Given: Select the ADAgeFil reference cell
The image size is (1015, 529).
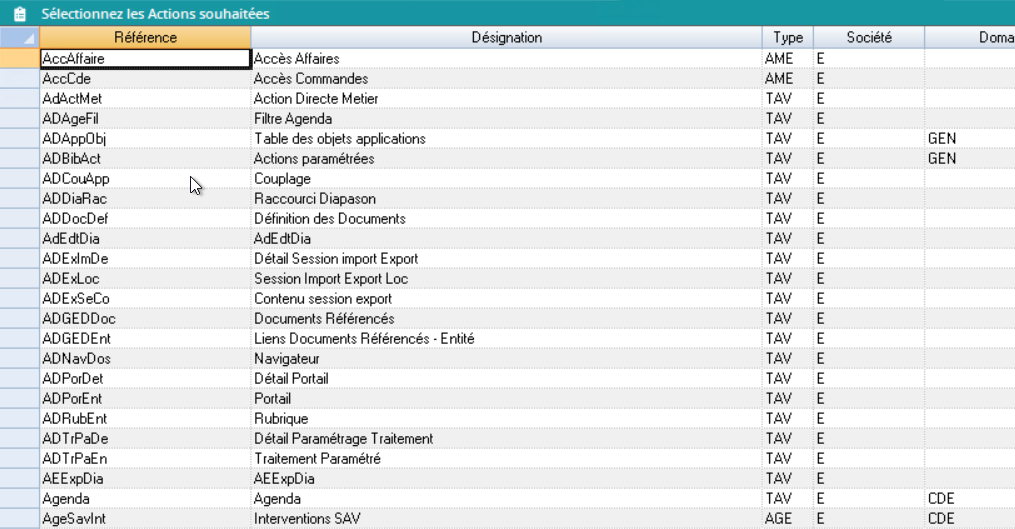Looking at the screenshot, I should (145, 119).
